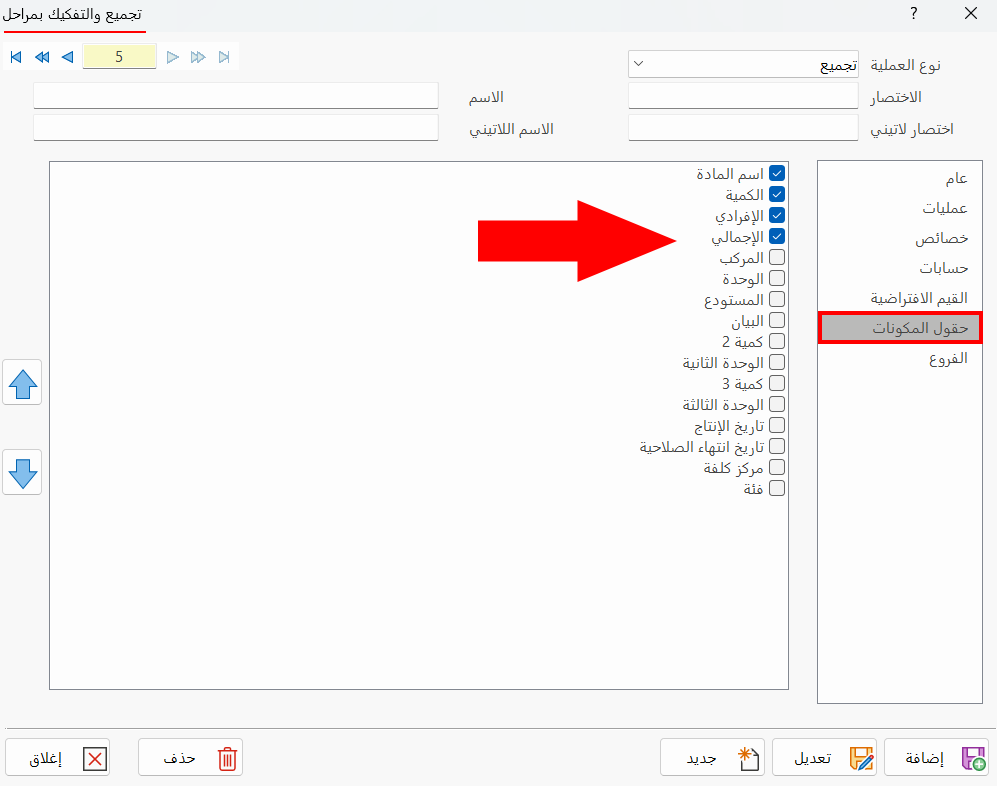The height and width of the screenshot is (786, 997).
Task: Click the record number field showing 5
Action: coord(119,57)
